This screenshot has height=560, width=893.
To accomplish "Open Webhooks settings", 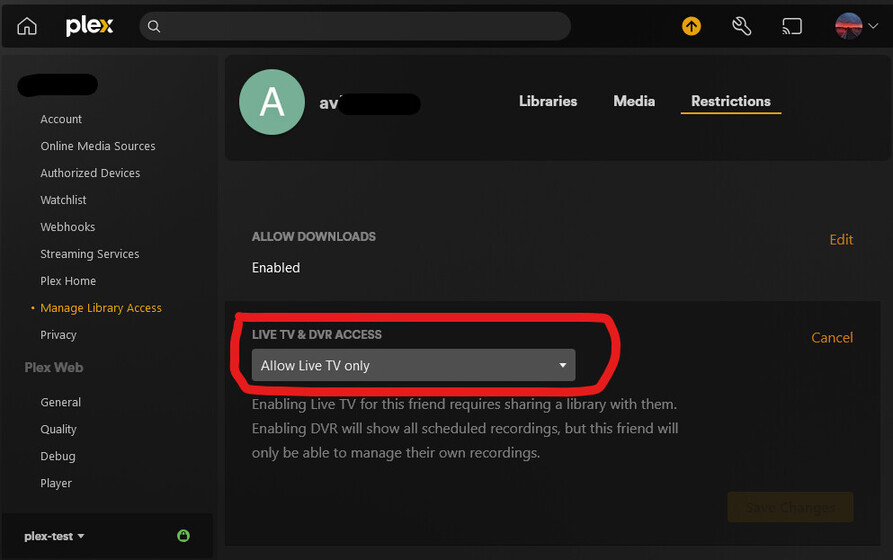I will pos(68,227).
